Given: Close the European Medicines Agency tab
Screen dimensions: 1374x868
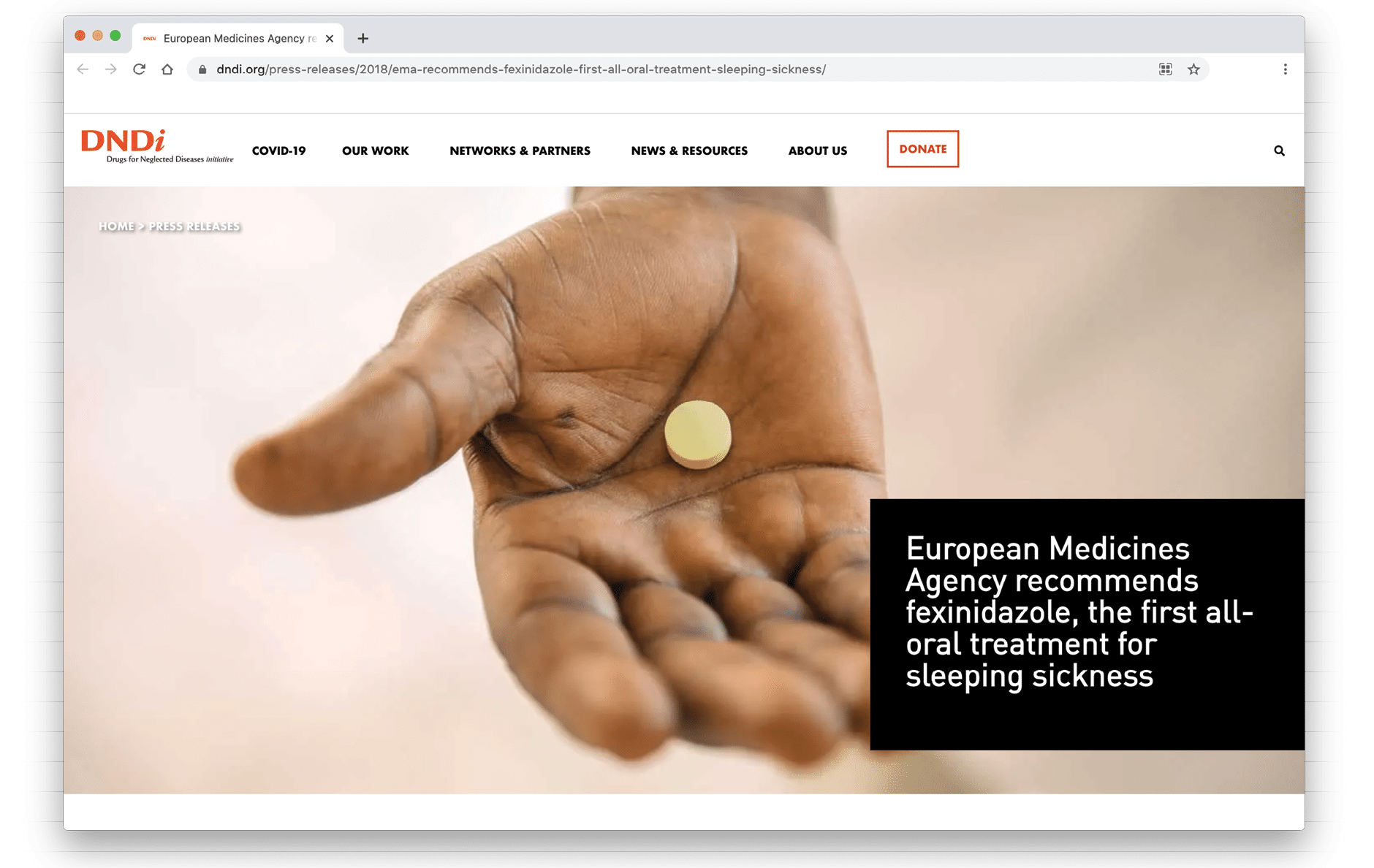Looking at the screenshot, I should (330, 38).
